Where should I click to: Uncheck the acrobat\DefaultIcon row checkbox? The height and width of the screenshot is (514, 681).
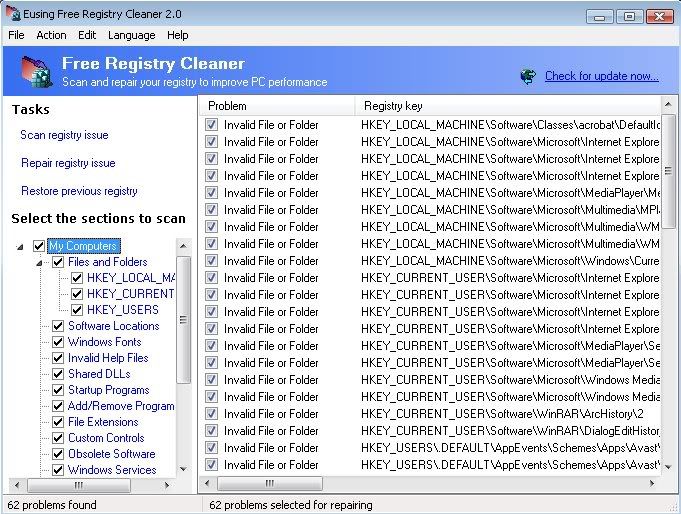212,125
